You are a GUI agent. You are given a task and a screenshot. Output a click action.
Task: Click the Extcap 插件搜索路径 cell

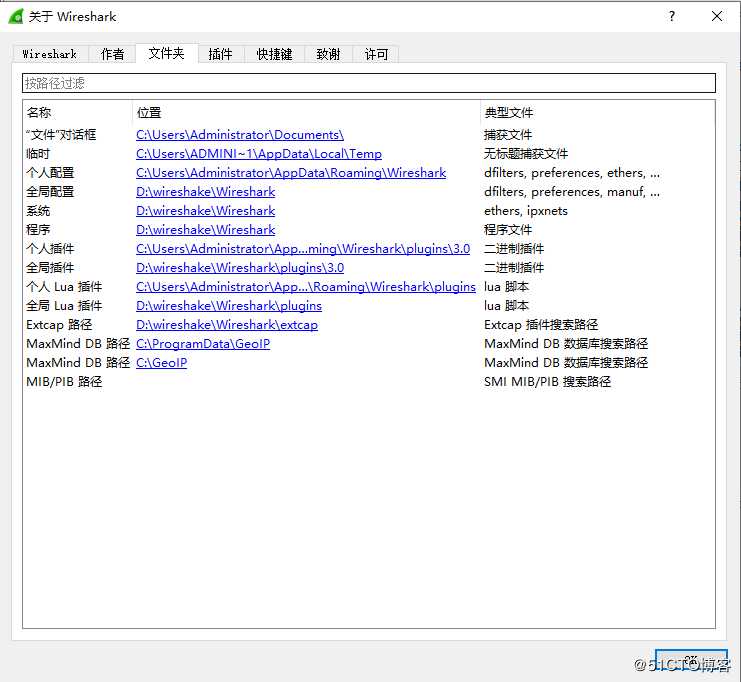click(x=541, y=324)
